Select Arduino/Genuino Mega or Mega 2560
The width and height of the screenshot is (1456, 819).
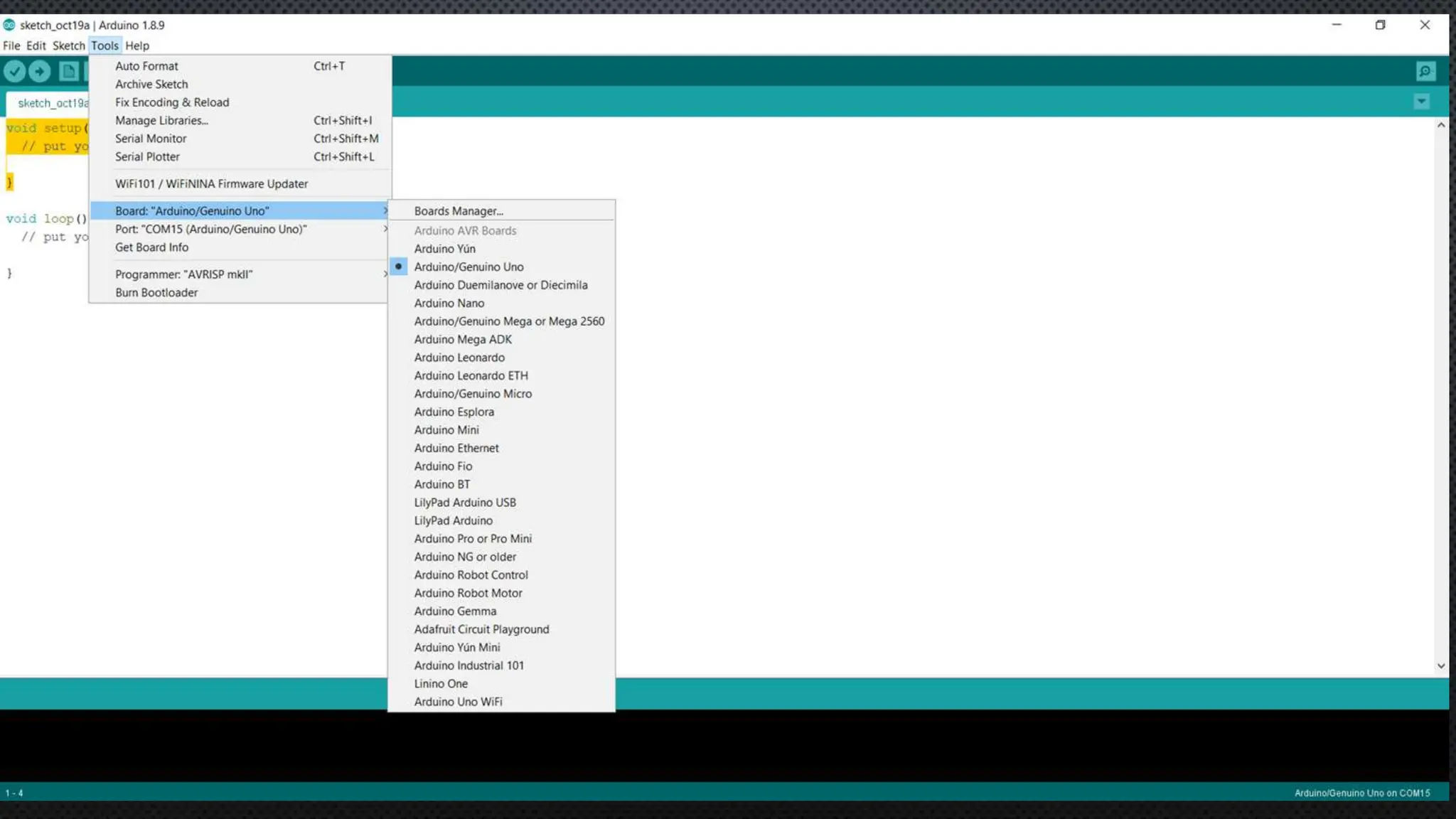[x=501, y=321]
